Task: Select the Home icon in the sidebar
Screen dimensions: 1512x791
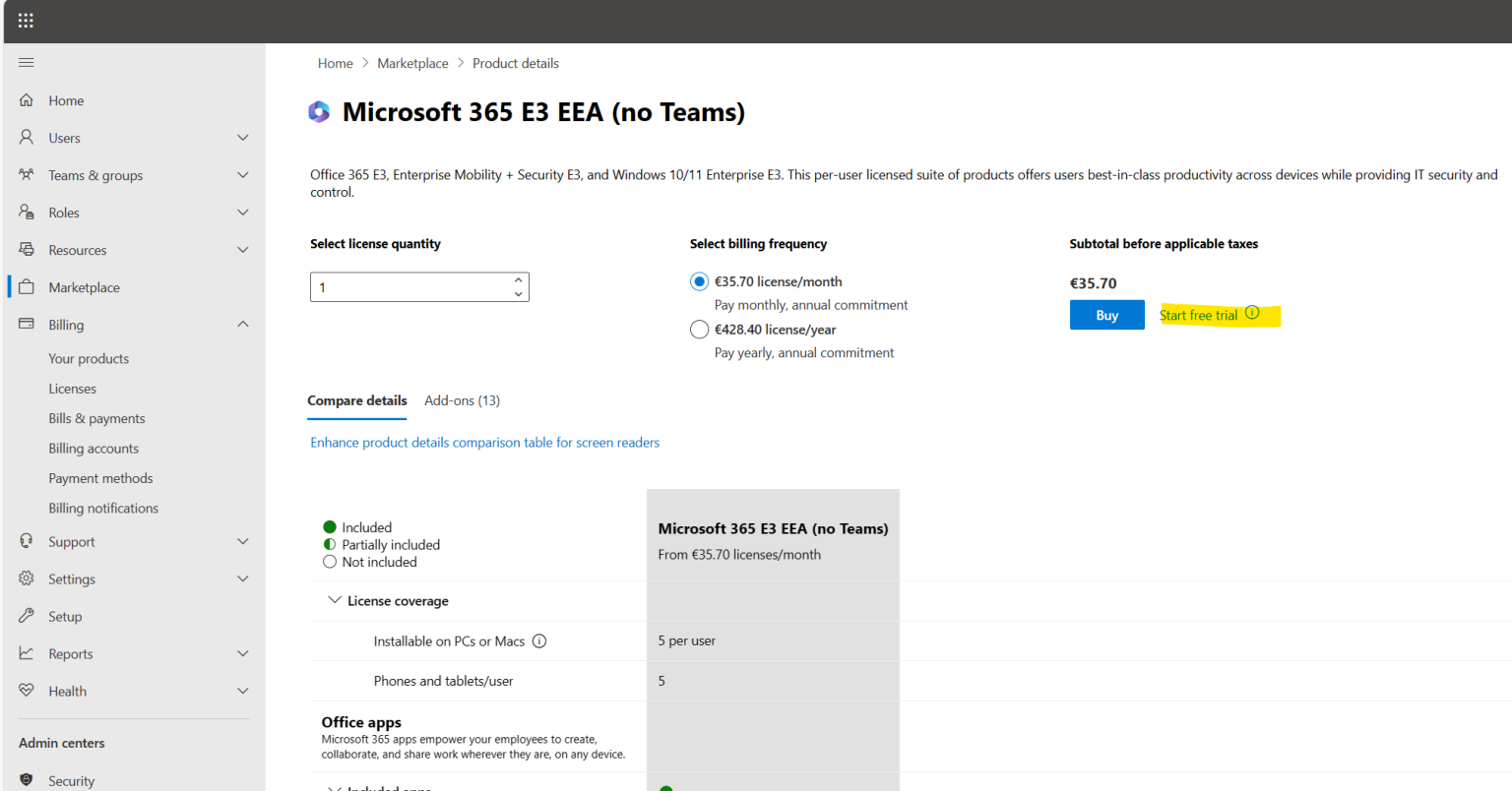Action: tap(27, 99)
